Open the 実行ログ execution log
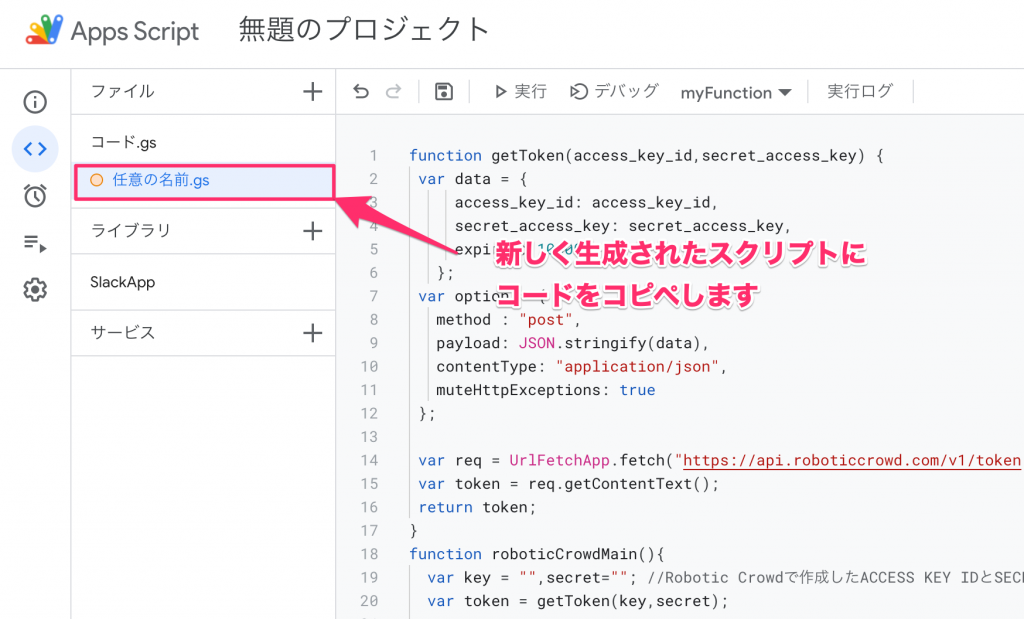 (860, 91)
